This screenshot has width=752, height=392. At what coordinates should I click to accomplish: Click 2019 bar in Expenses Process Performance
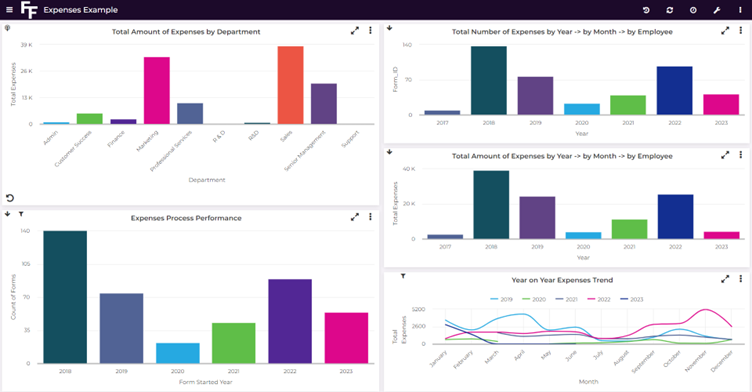point(121,328)
